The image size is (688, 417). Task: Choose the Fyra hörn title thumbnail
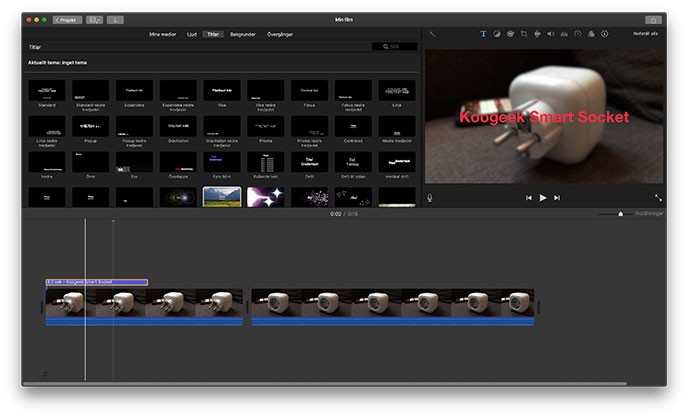[x=222, y=162]
